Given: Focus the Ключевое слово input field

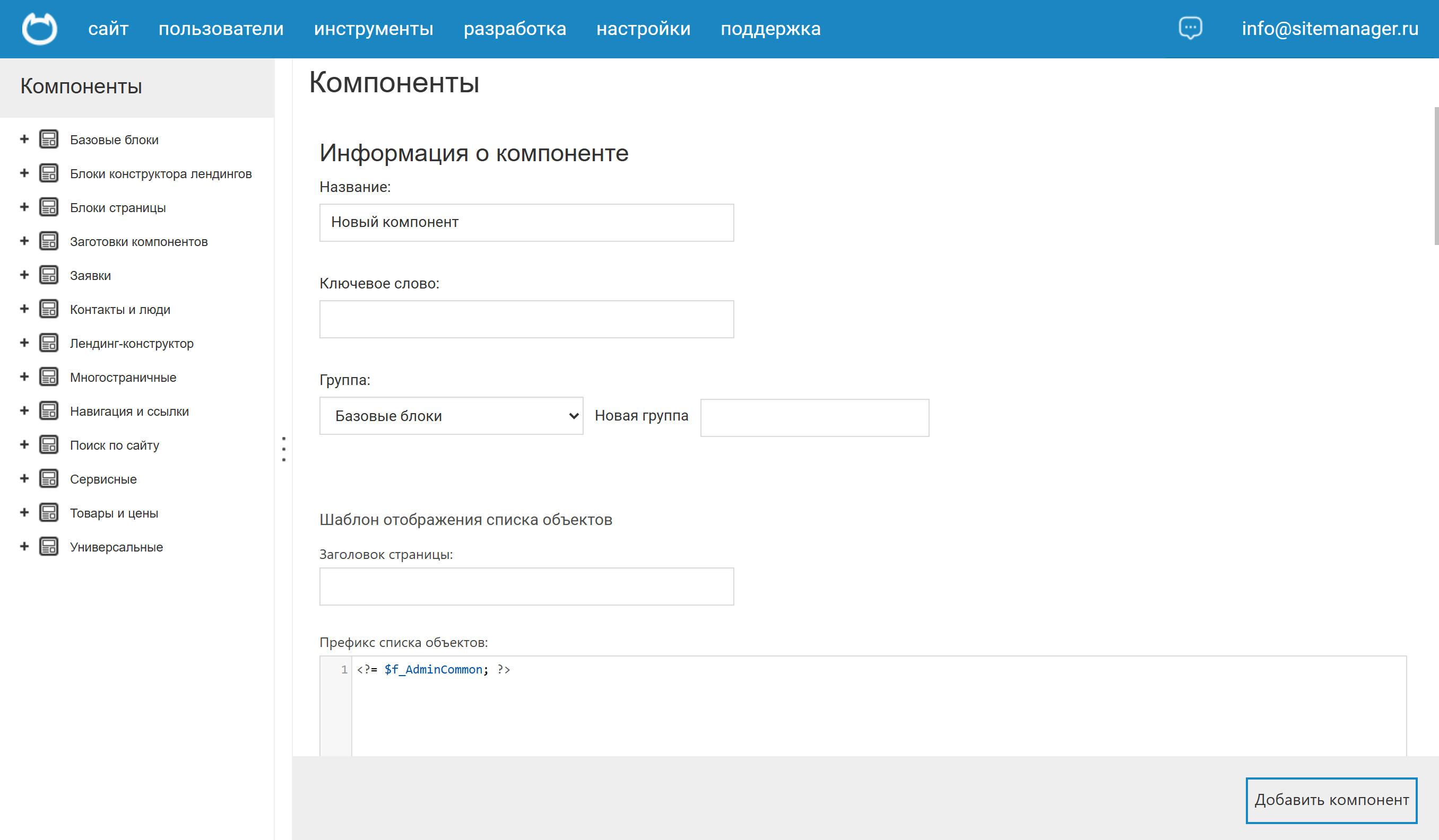Looking at the screenshot, I should [x=526, y=319].
